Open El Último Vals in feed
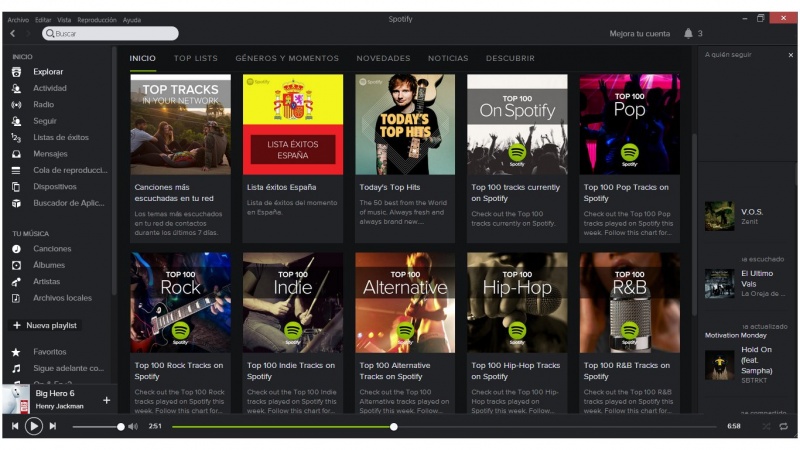This screenshot has width=800, height=450. (757, 279)
